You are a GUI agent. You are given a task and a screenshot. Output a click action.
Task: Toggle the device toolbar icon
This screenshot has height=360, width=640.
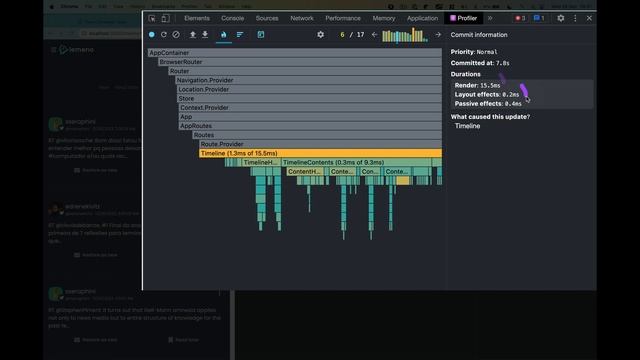pyautogui.click(x=165, y=18)
